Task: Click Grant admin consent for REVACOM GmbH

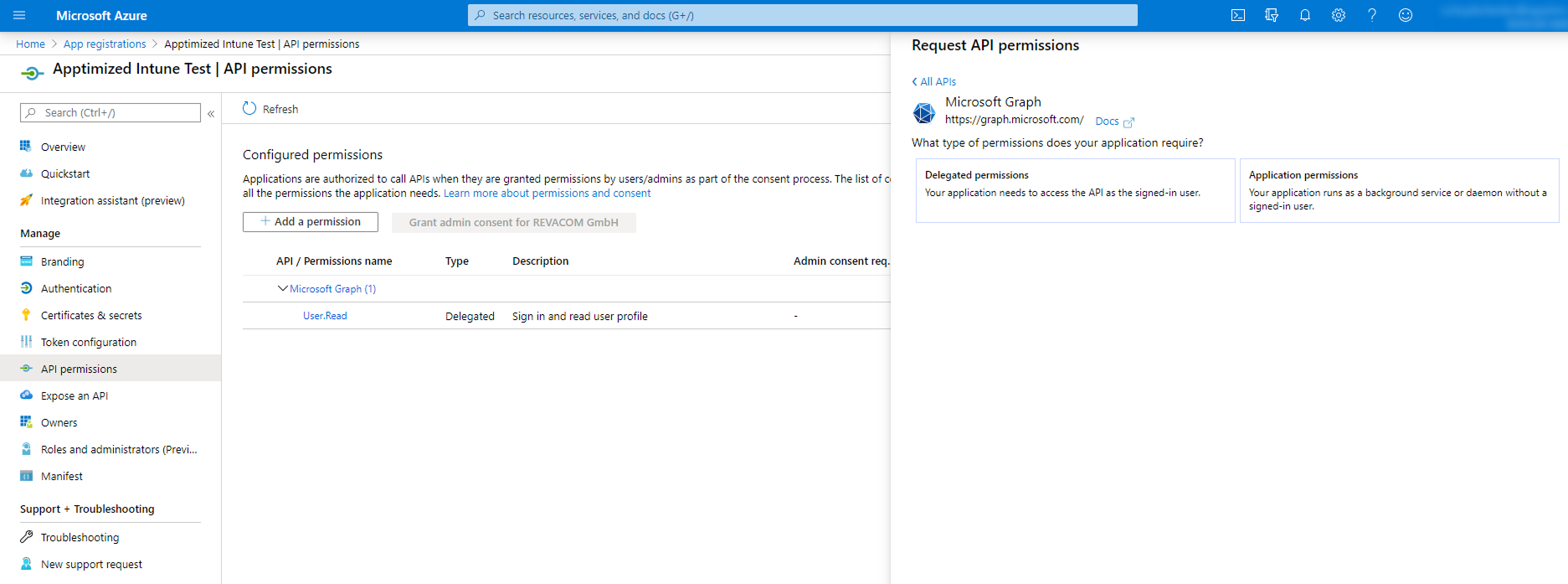Action: 514,222
